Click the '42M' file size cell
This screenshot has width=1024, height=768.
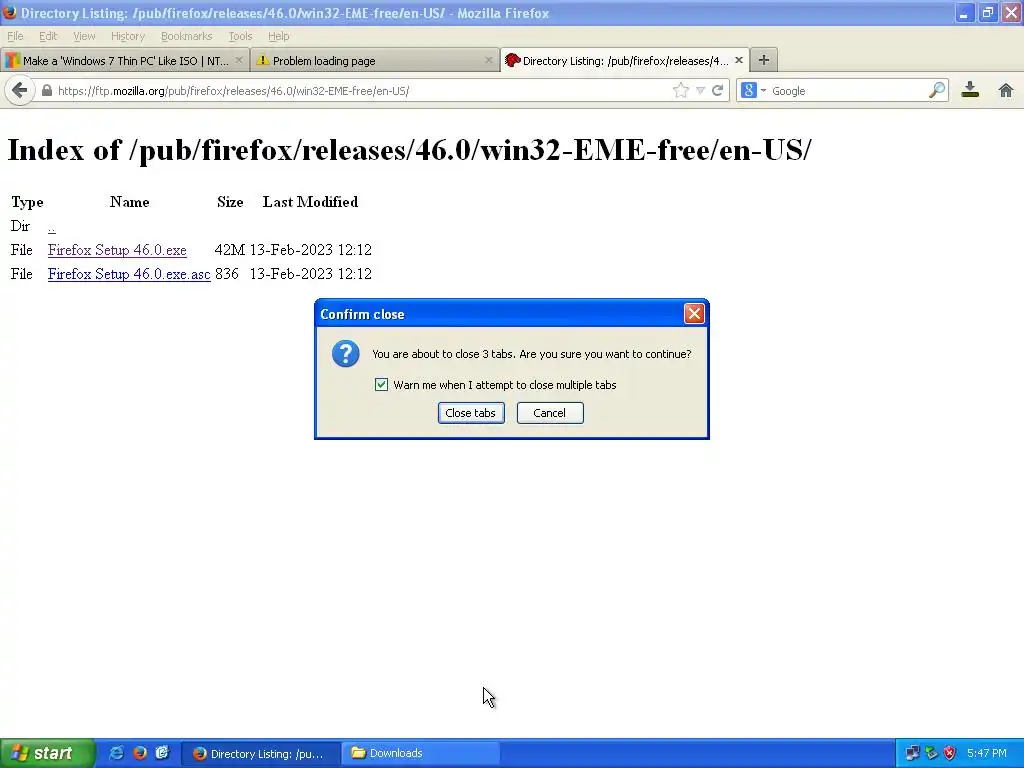tap(229, 250)
